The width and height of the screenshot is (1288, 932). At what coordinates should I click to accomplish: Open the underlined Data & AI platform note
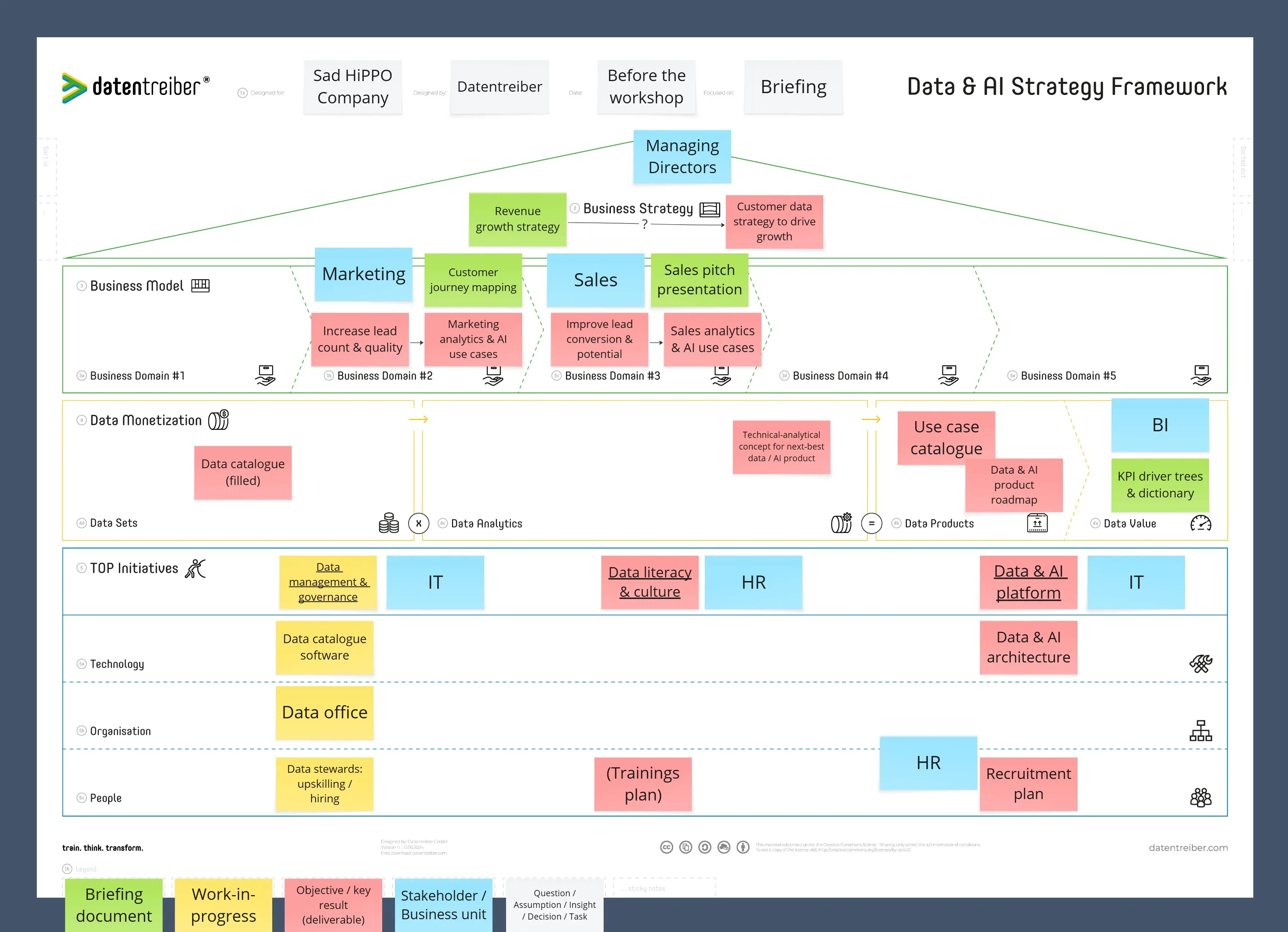(x=1029, y=582)
